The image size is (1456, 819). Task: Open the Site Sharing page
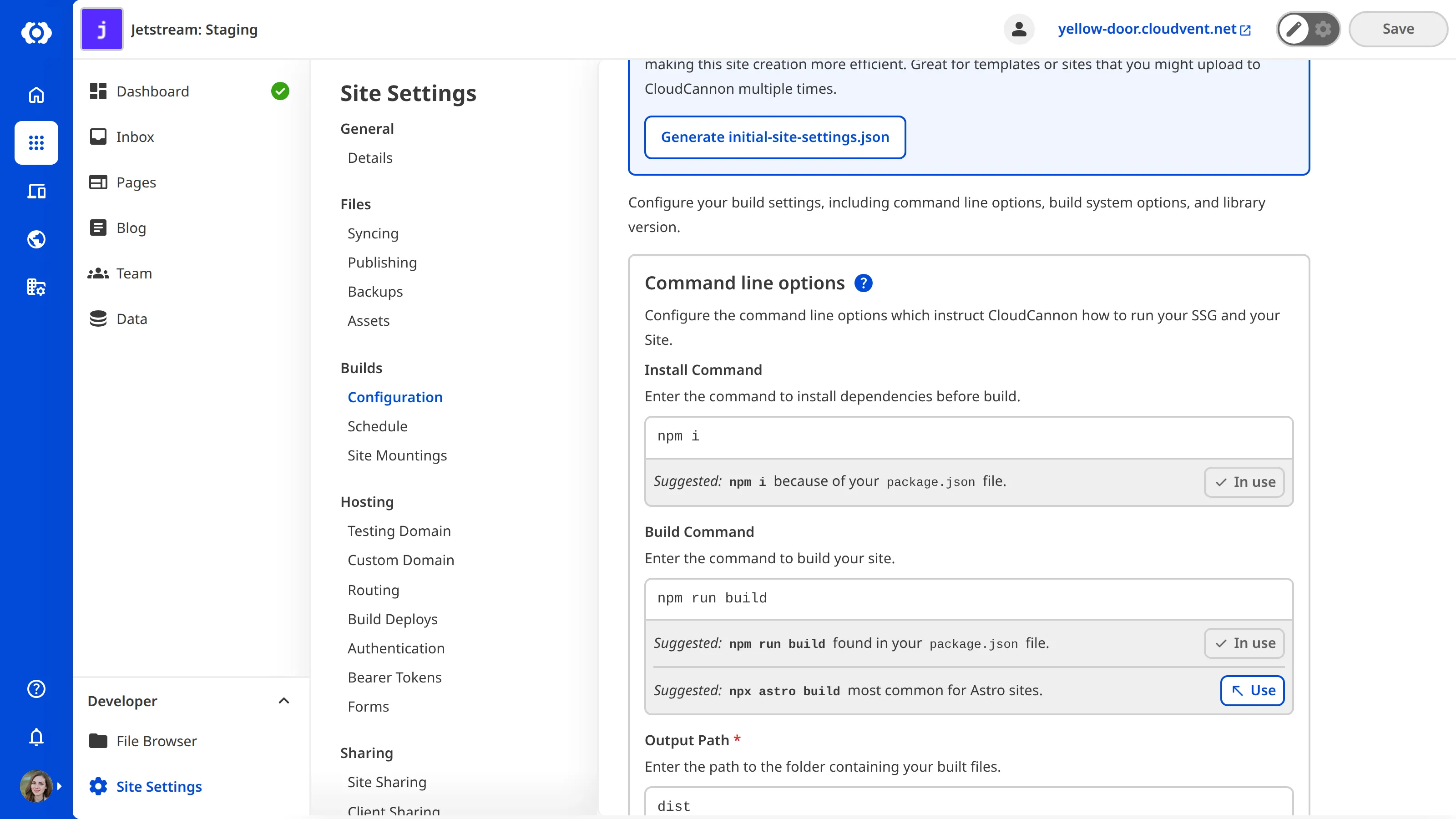pos(387,782)
